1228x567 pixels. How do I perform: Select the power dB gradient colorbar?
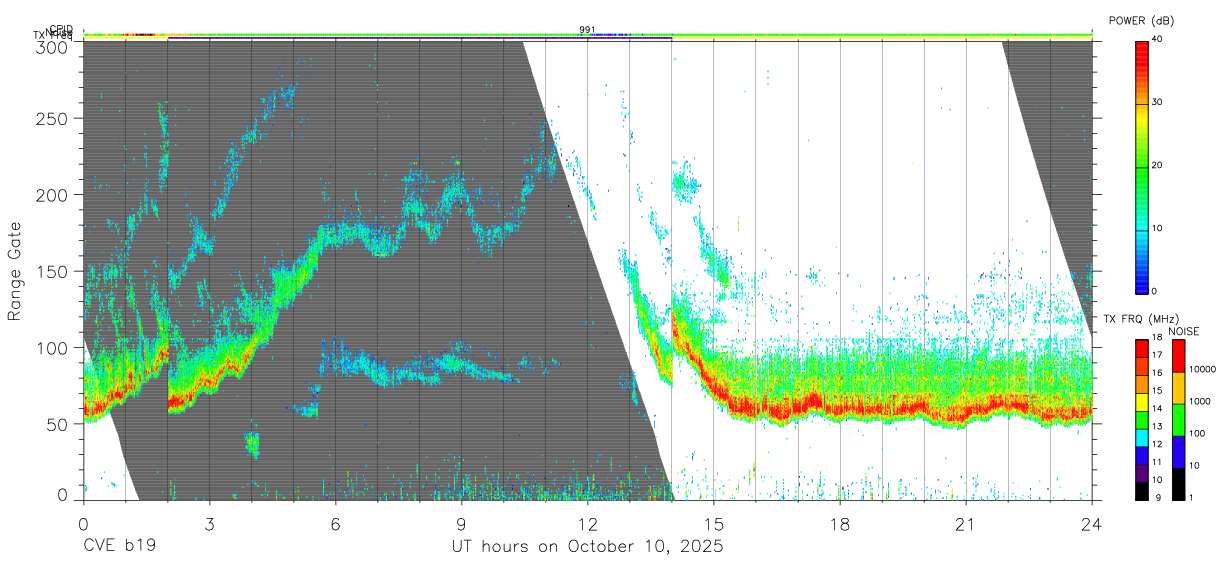(x=1142, y=166)
